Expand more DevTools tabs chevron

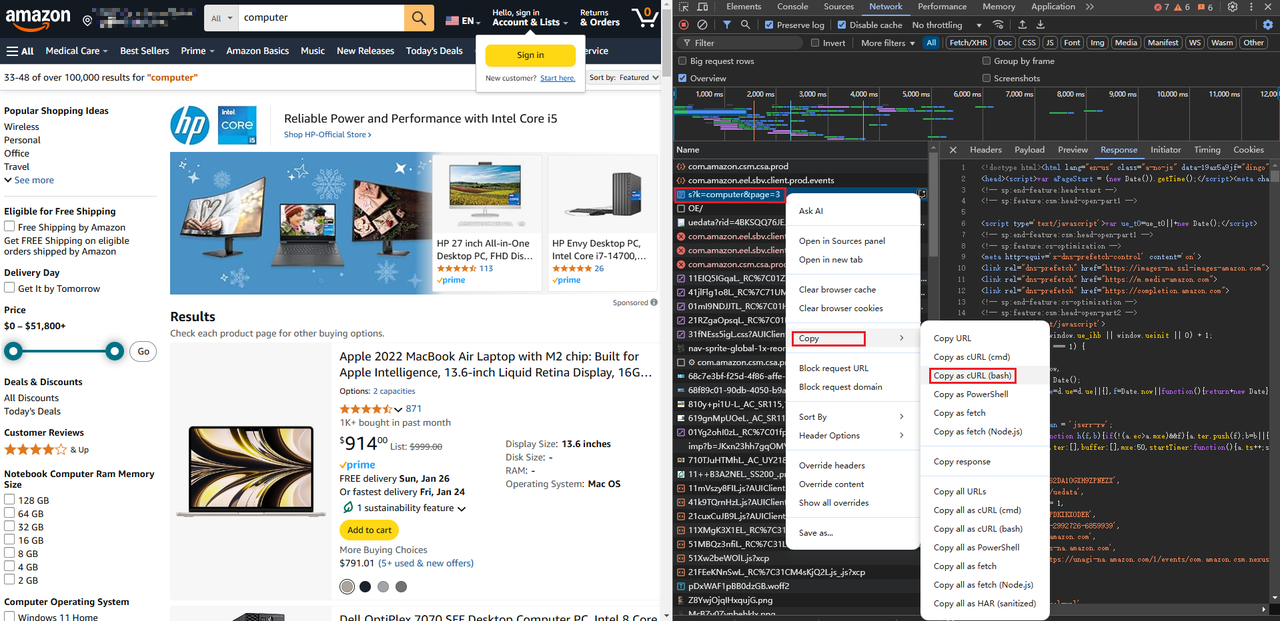coord(1092,7)
